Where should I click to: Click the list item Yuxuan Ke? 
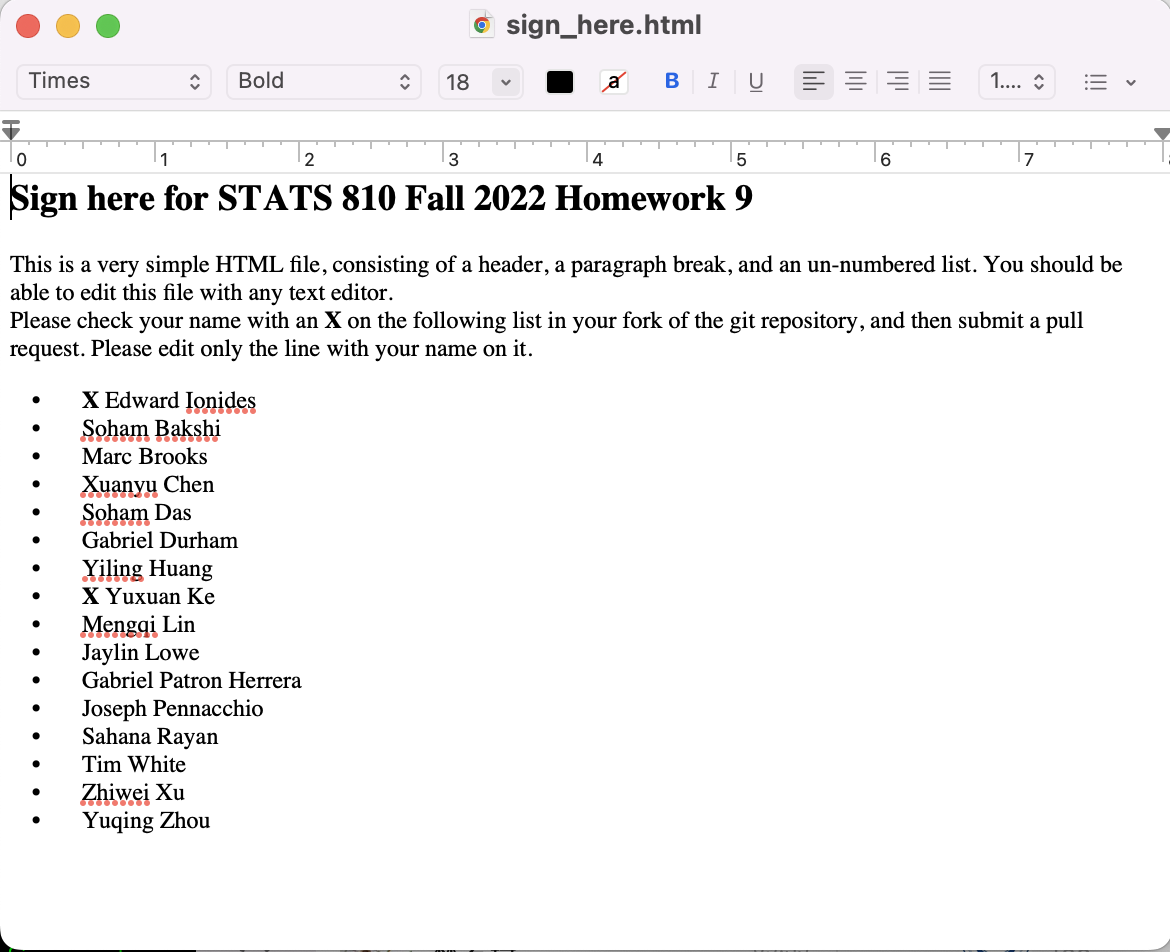click(x=148, y=596)
